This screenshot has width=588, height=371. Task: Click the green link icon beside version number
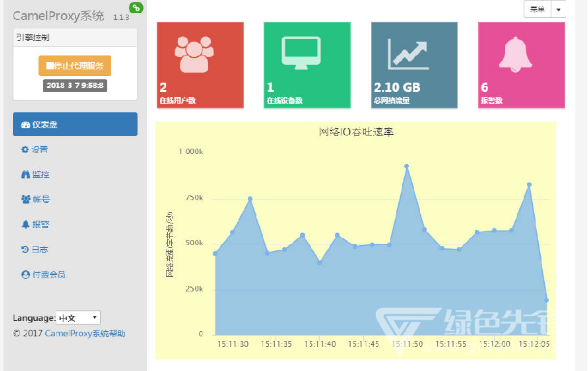click(x=136, y=7)
